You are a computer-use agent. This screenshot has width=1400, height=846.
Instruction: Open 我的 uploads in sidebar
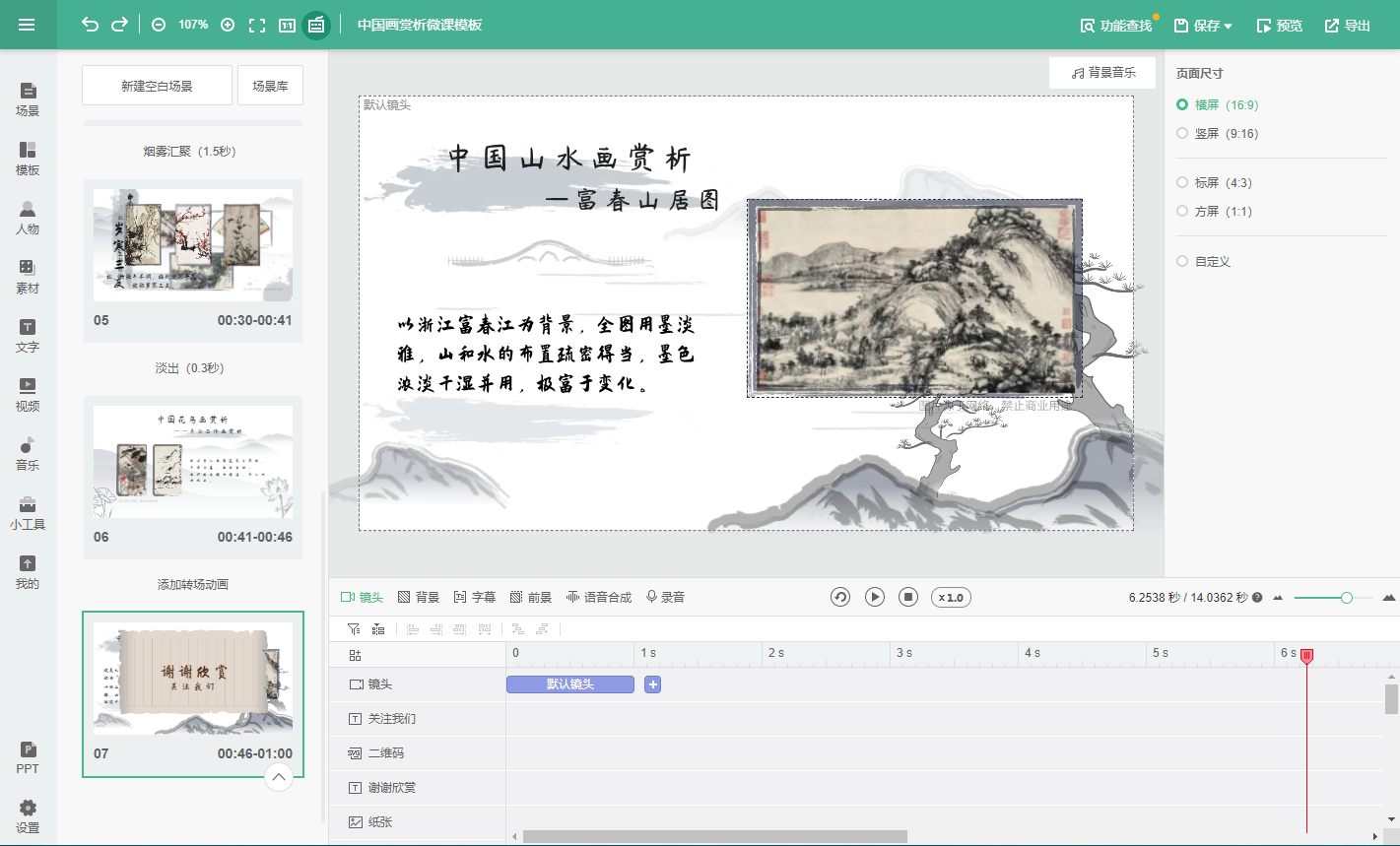28,572
